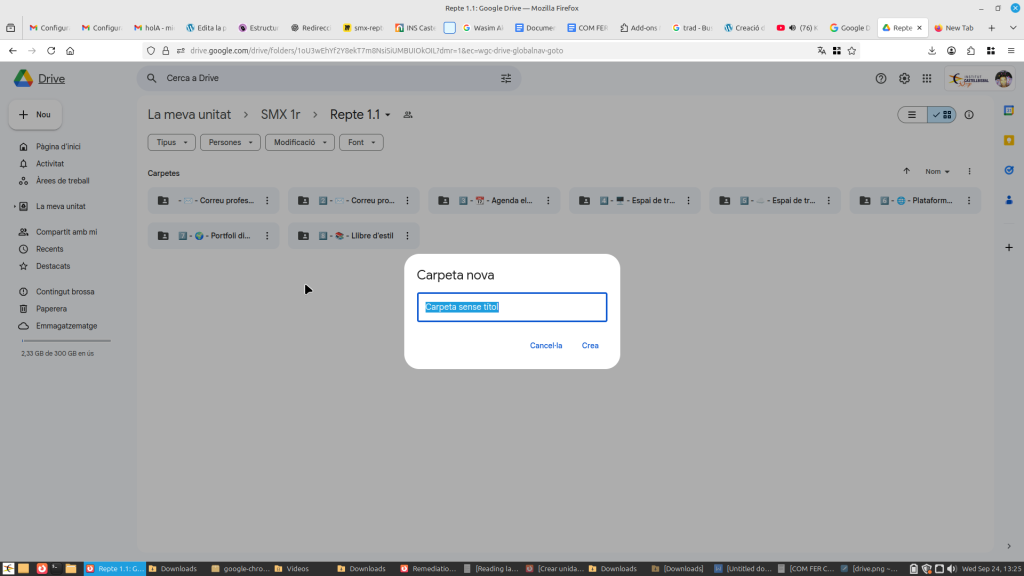Viewport: 1024px width, 576px height.
Task: Open the Google apps grid launcher
Action: click(927, 78)
